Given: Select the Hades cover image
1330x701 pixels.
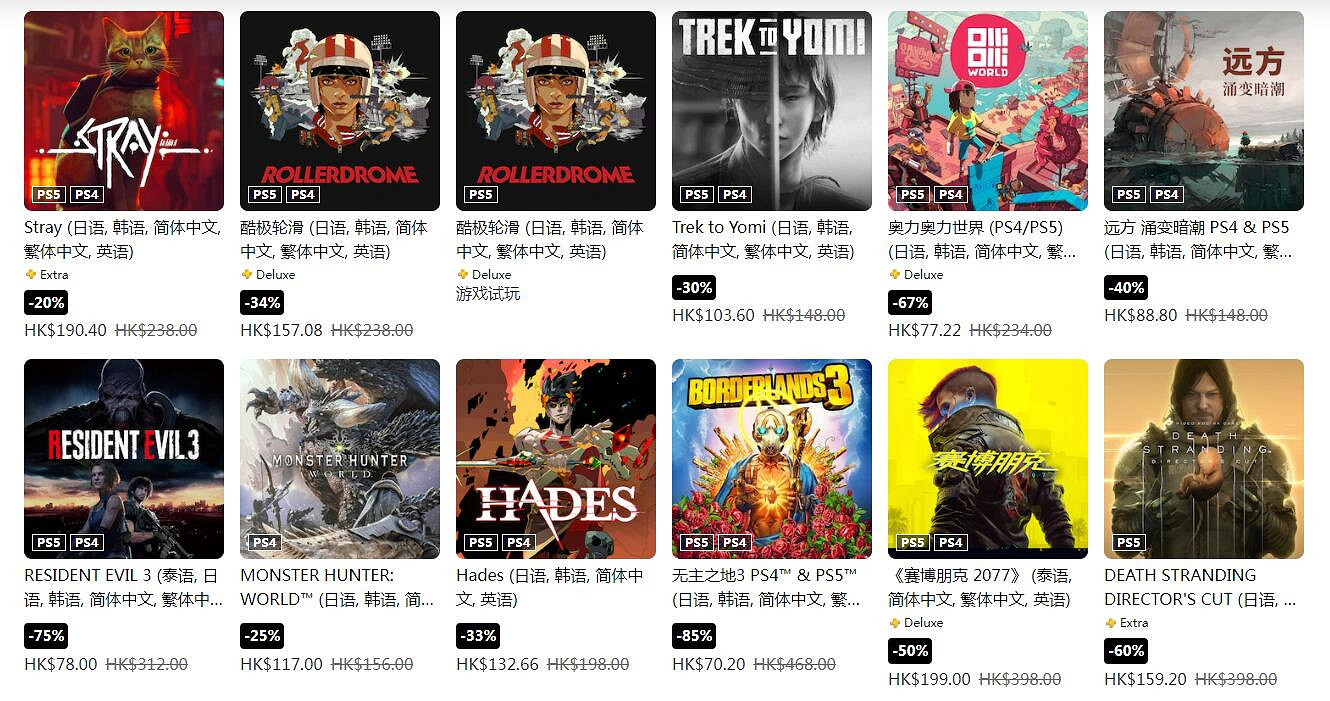Looking at the screenshot, I should 556,459.
